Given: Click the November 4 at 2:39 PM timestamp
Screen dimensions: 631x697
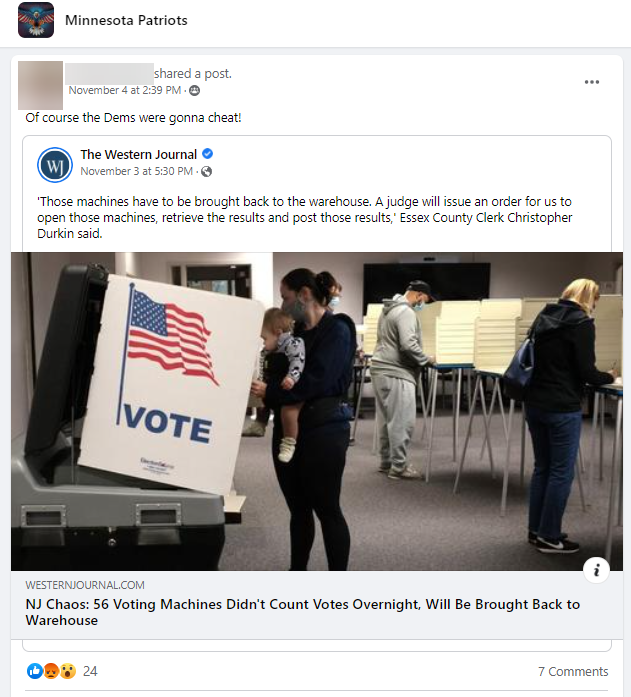Looking at the screenshot, I should (x=125, y=91).
